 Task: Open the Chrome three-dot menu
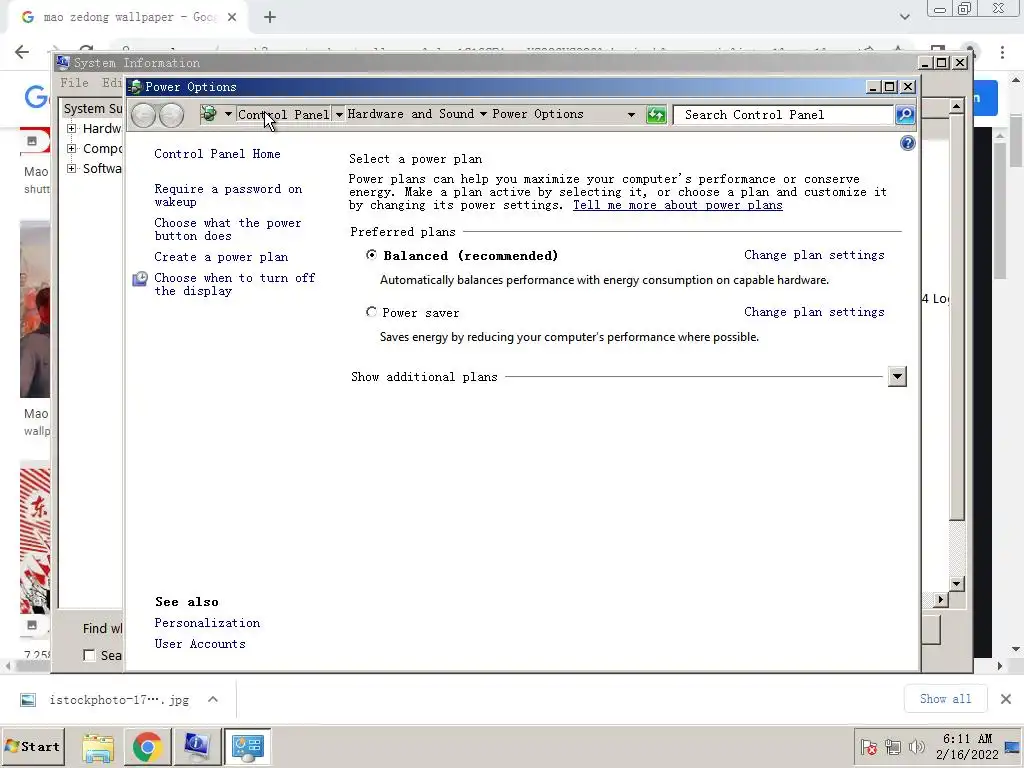[x=1002, y=52]
